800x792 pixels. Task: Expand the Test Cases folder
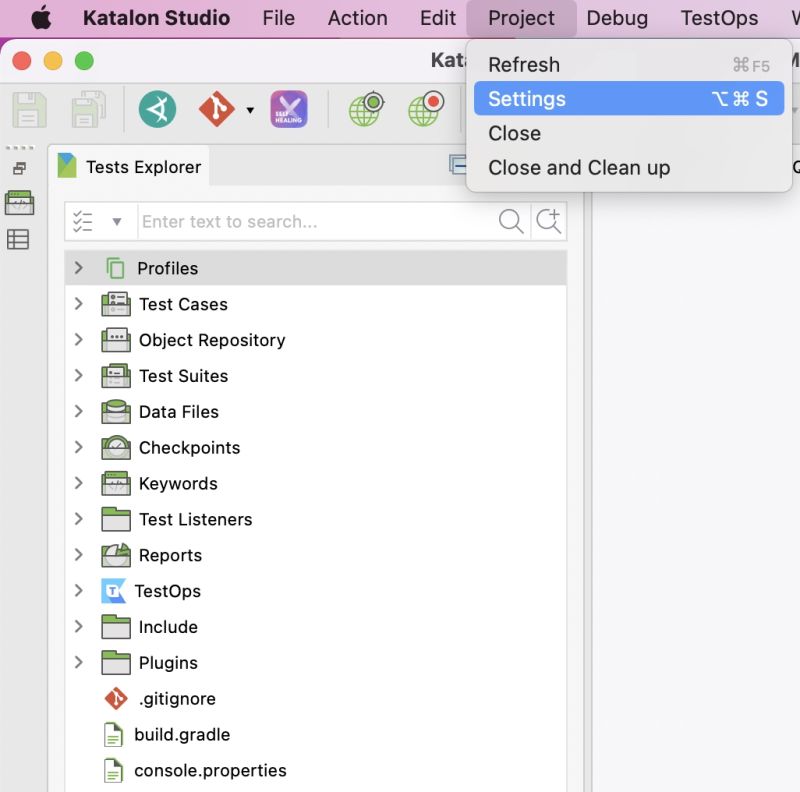tap(78, 304)
